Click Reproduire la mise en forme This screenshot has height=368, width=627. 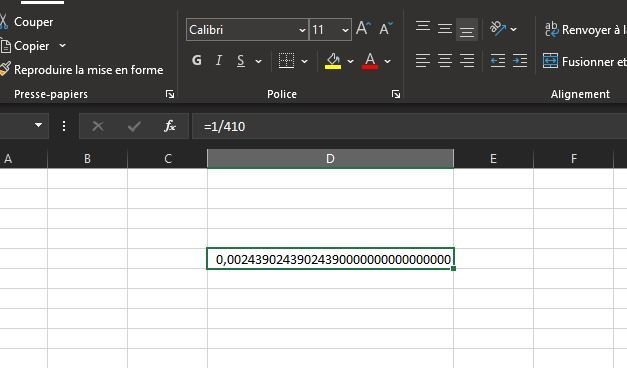(88, 70)
